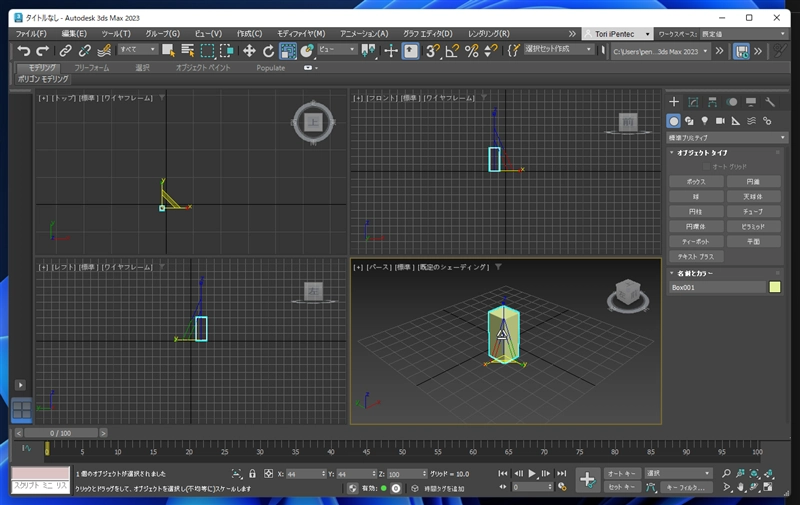Image resolution: width=800 pixels, height=505 pixels.
Task: Open the ファイル(F) menu
Action: click(31, 34)
